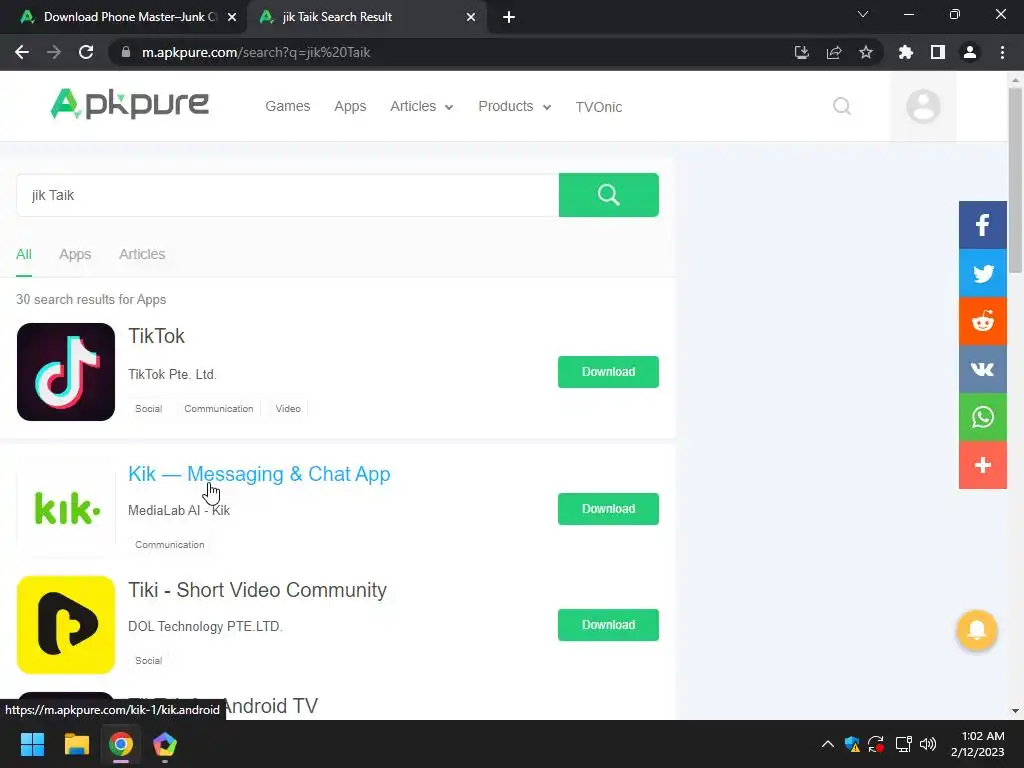Click the green search submit button

609,195
